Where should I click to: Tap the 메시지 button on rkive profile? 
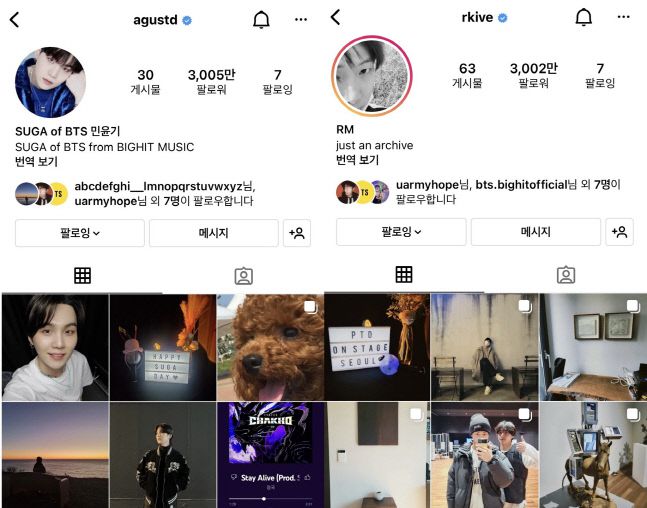point(536,232)
